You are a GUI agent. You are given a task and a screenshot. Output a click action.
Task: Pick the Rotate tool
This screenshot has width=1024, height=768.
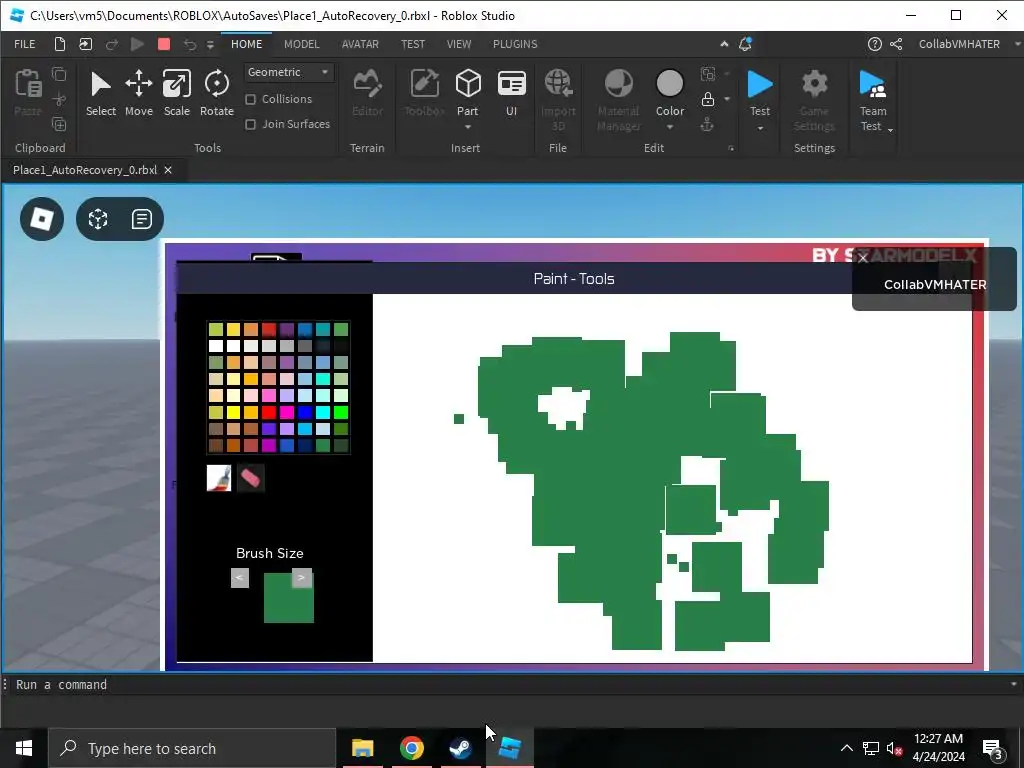pyautogui.click(x=217, y=93)
